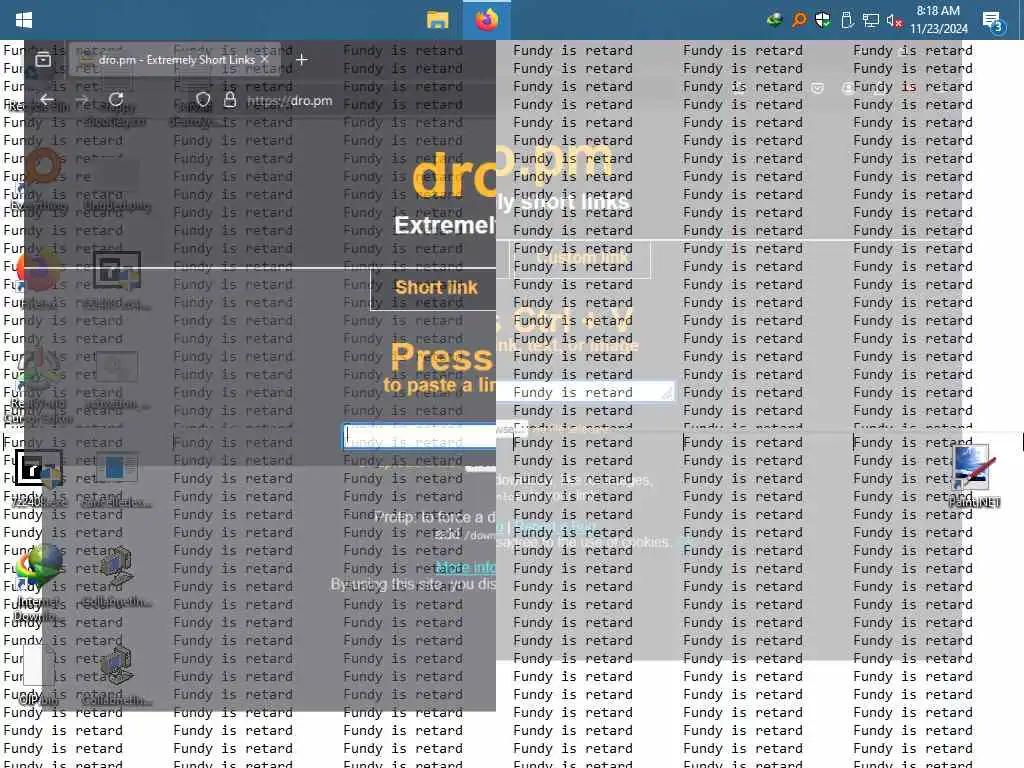Click the Firefox View icon left of tab
Viewport: 1024px width, 768px height.
[43, 60]
